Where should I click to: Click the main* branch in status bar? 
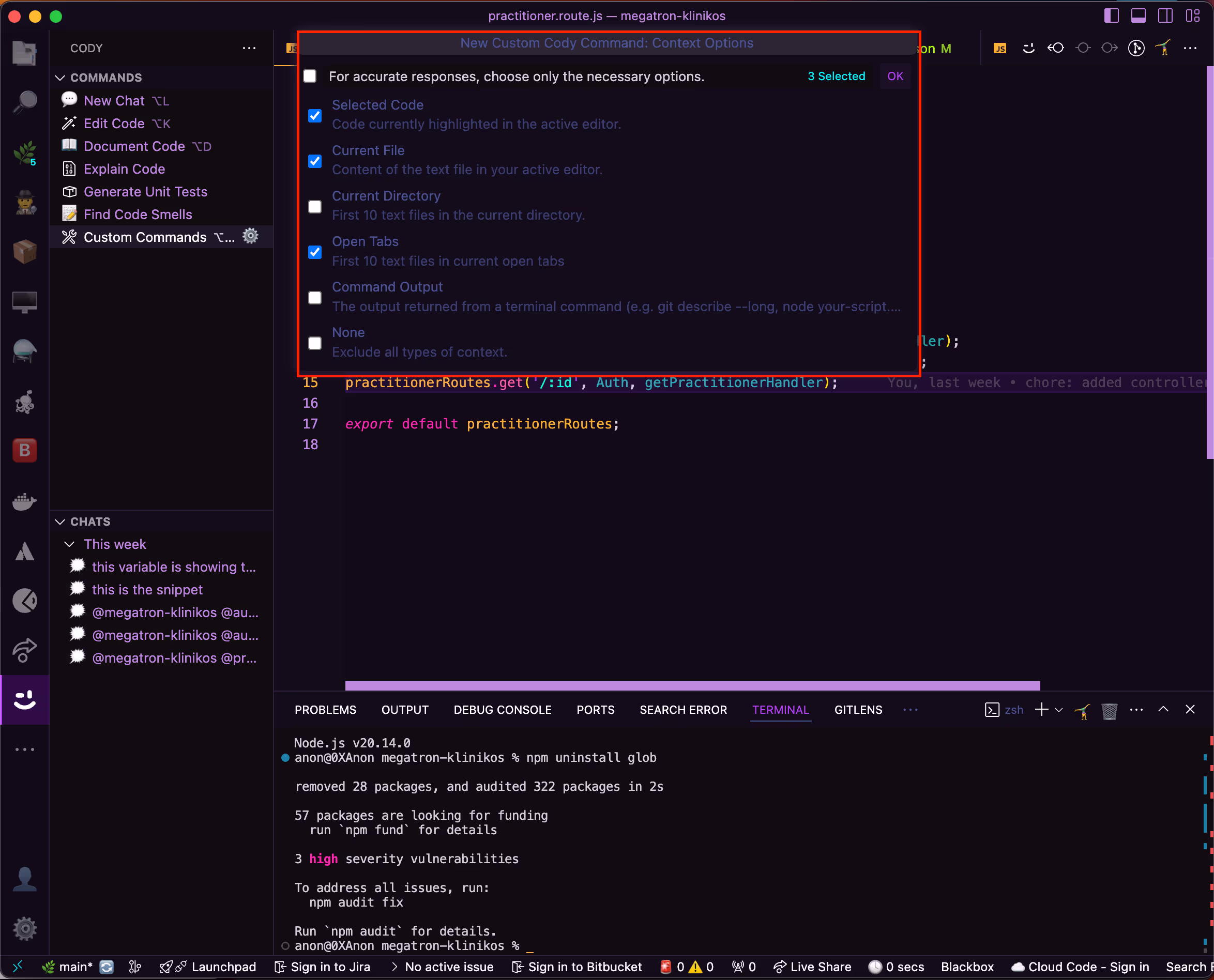(67, 967)
